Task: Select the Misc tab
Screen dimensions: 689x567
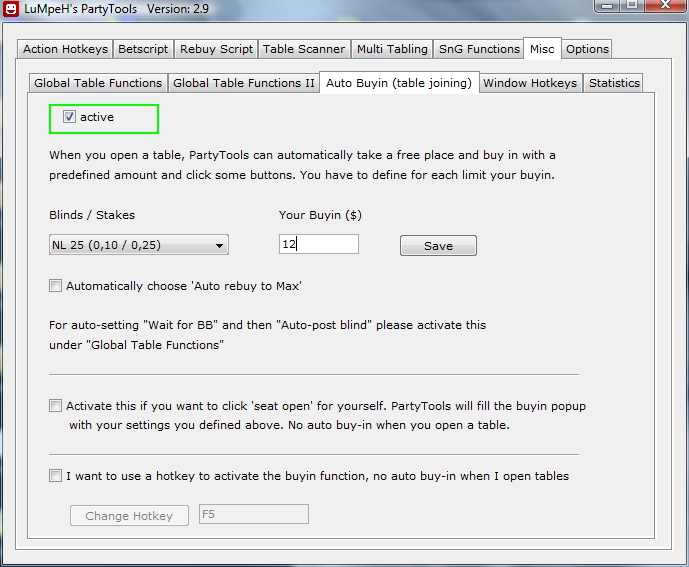Action: 542,48
